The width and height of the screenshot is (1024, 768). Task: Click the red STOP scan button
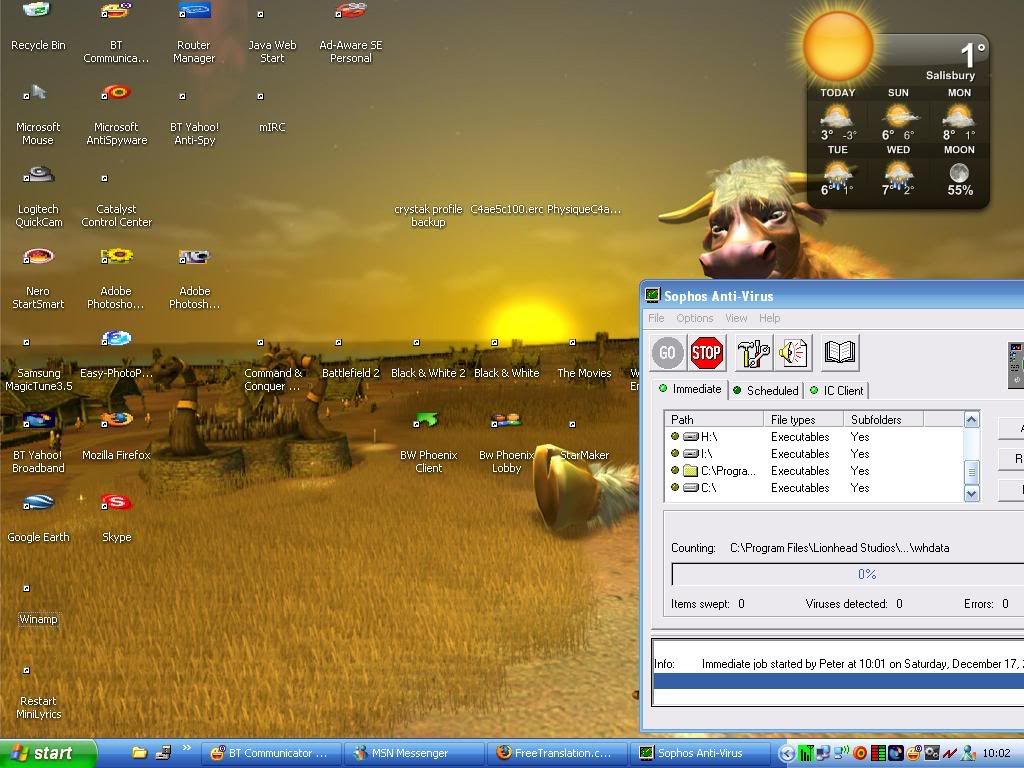[x=707, y=352]
